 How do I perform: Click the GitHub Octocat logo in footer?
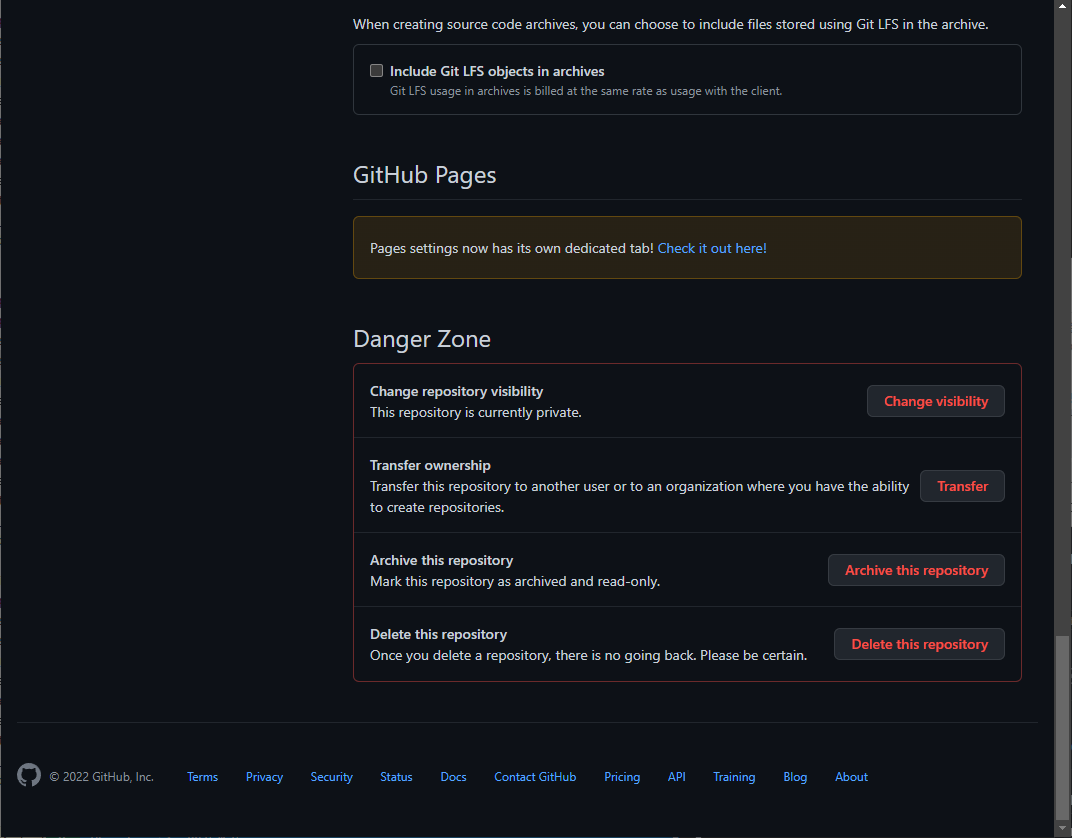pos(29,775)
